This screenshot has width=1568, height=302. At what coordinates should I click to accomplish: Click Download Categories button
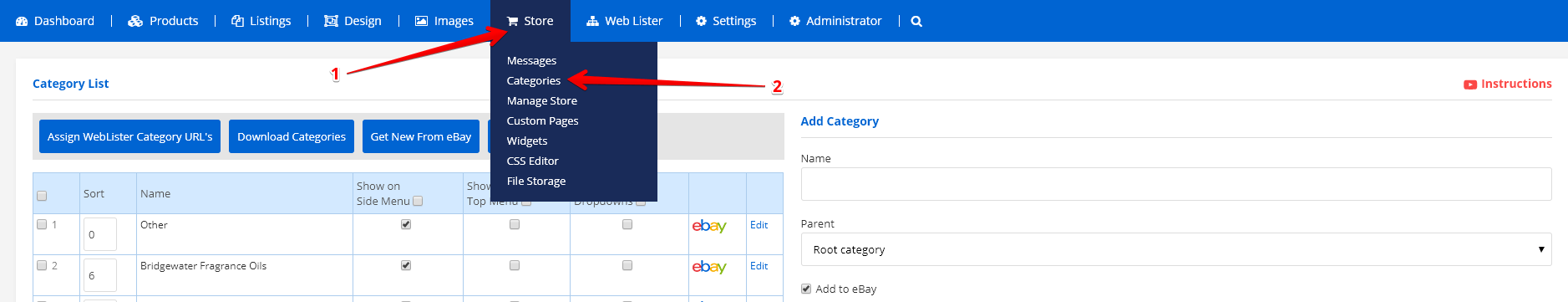[292, 136]
